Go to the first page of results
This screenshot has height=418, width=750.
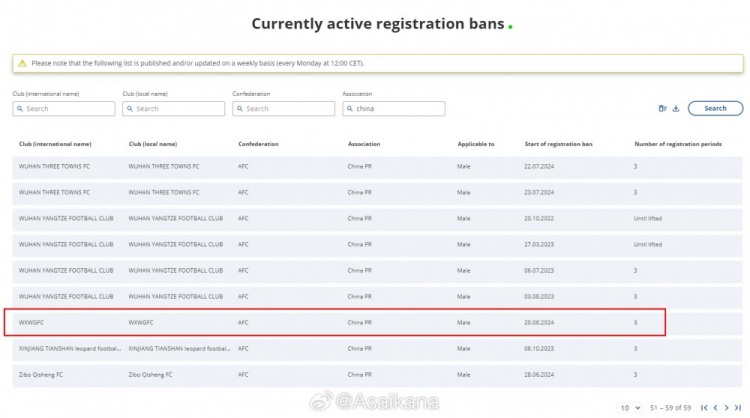704,407
